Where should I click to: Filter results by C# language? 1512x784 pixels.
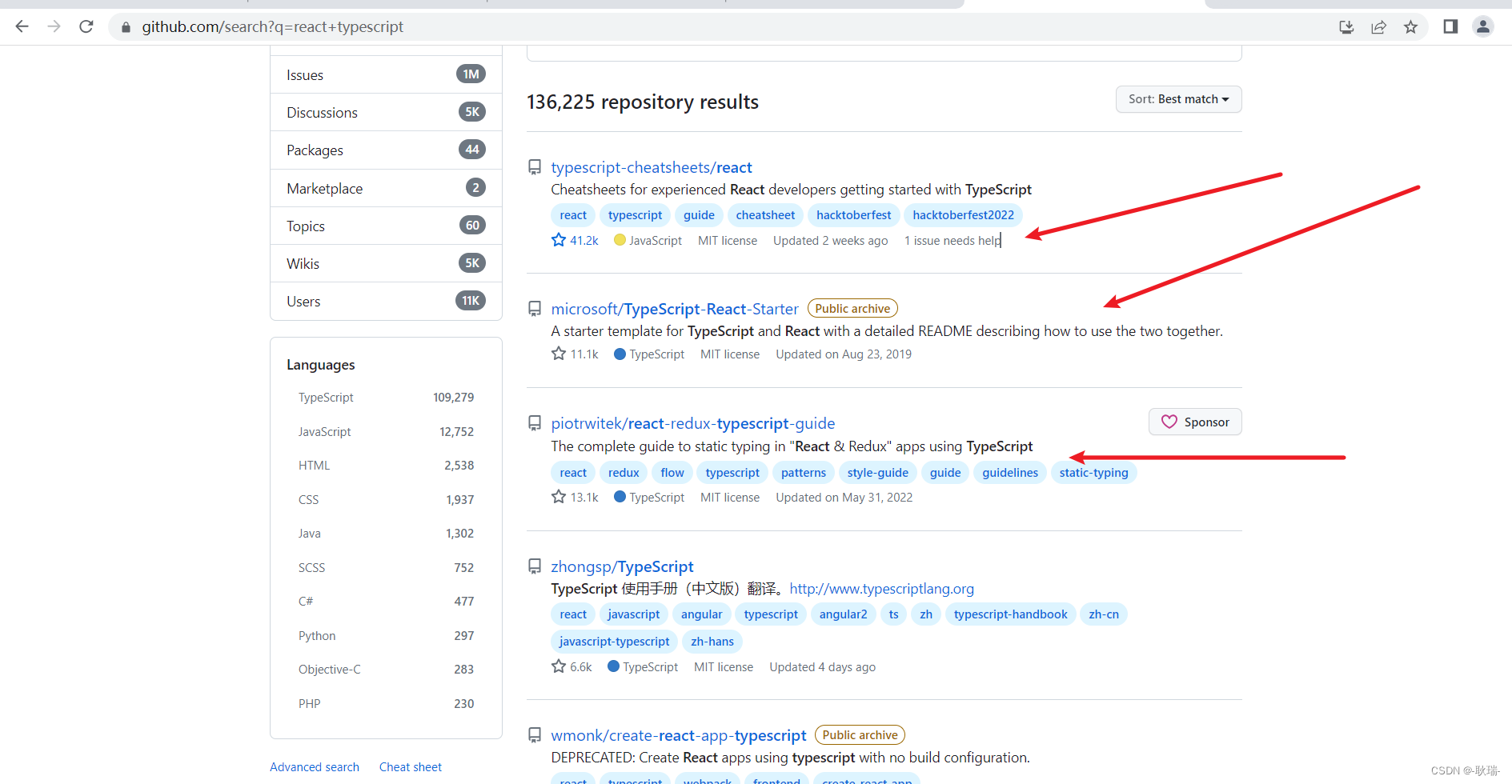[x=386, y=602]
